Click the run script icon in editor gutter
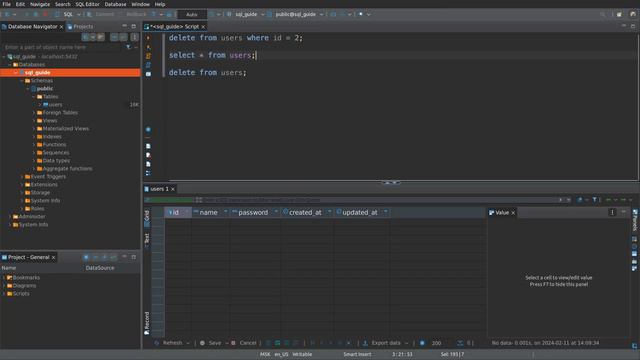 [148, 56]
